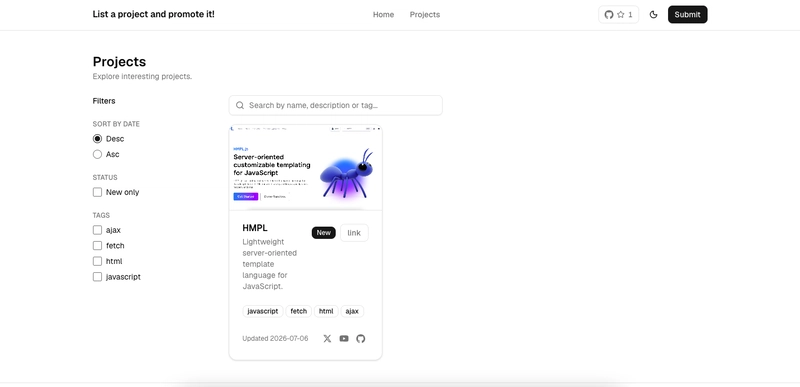Check the fetch tag filter

pos(97,245)
